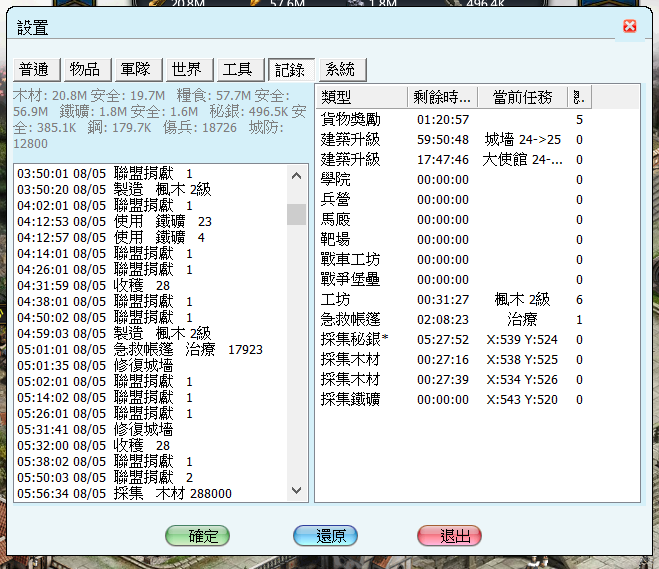
Task: Click the 剩餘時... column header
Action: pyautogui.click(x=443, y=97)
